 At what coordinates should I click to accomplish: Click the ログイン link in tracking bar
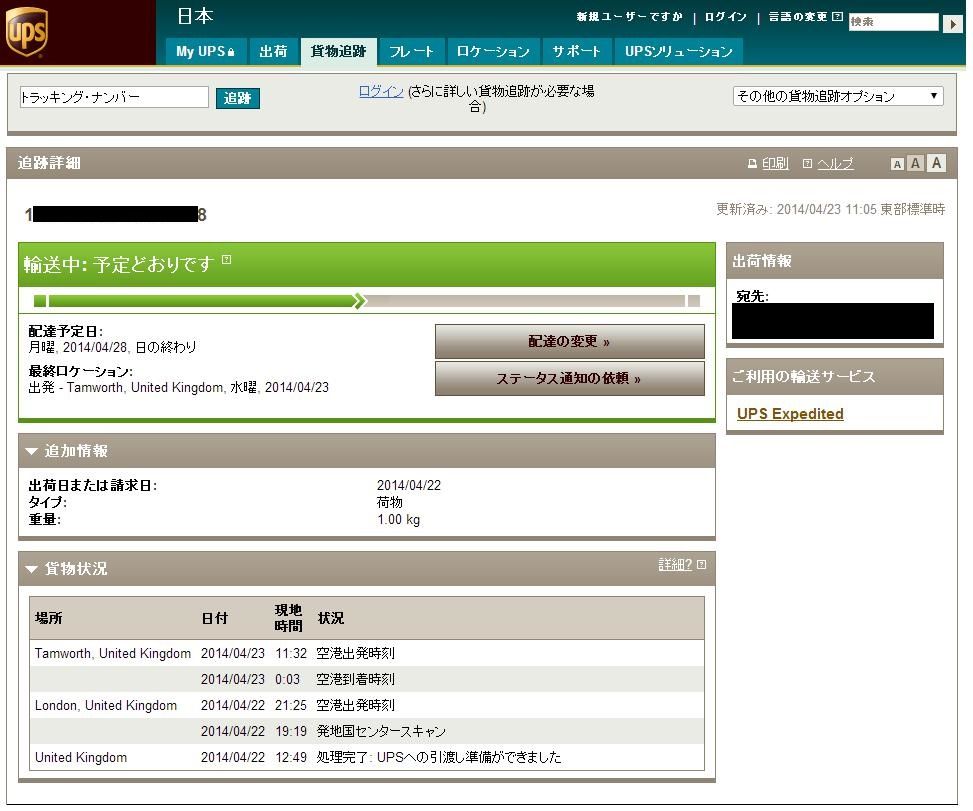381,92
